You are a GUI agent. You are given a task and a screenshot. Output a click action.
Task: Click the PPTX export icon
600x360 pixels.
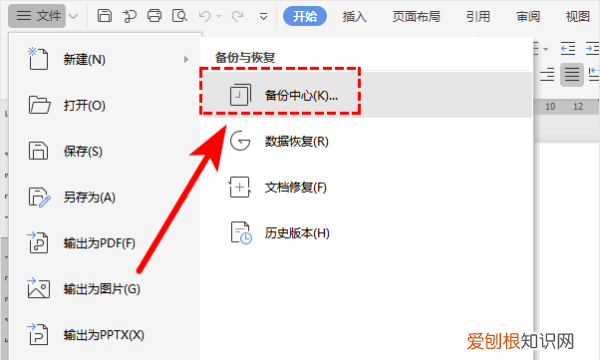(x=38, y=334)
